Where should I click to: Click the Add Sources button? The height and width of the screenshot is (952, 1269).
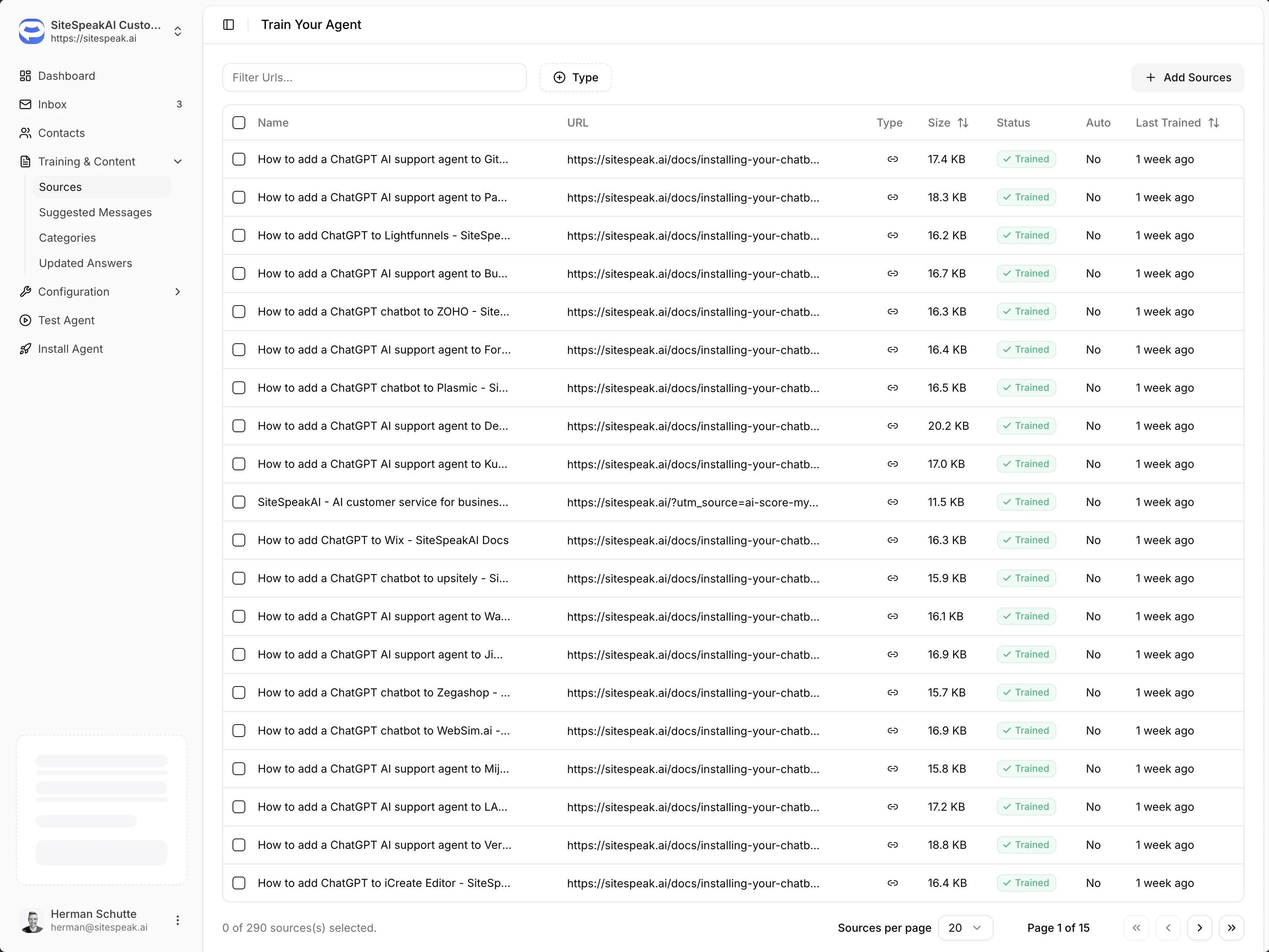coord(1188,77)
